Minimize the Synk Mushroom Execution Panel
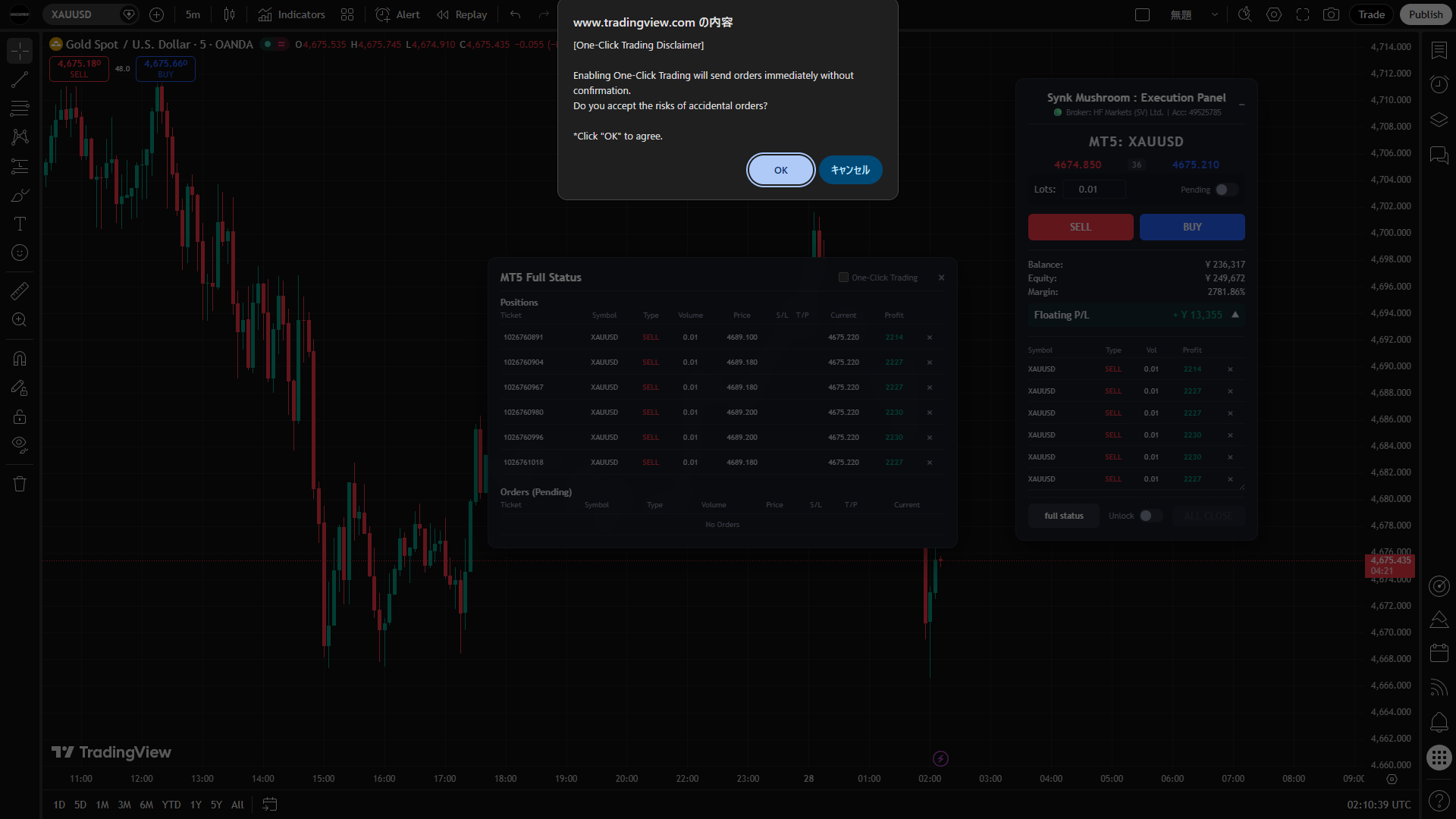 [x=1241, y=105]
